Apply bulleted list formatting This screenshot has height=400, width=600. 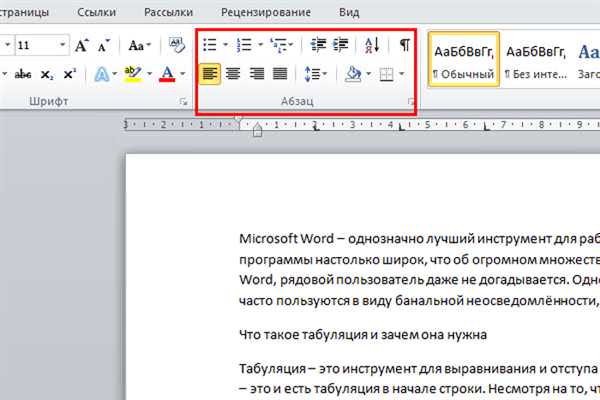210,45
